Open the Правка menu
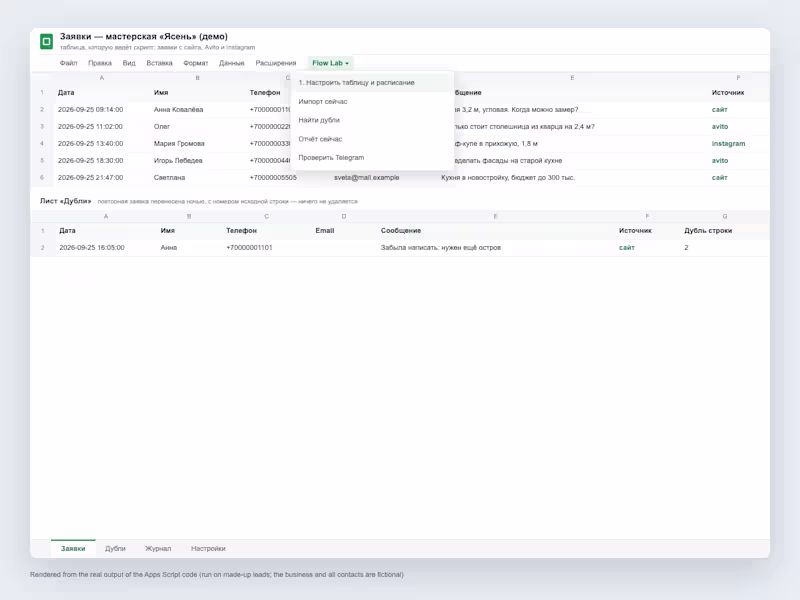Screen dimensions: 800x600 [x=99, y=63]
